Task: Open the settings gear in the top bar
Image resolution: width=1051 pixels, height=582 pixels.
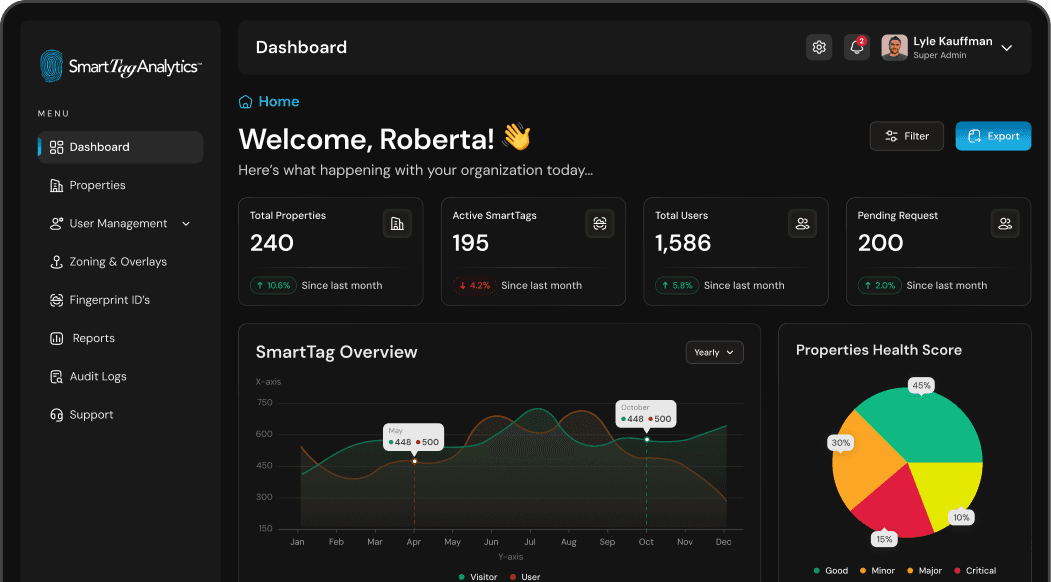Action: [x=819, y=47]
